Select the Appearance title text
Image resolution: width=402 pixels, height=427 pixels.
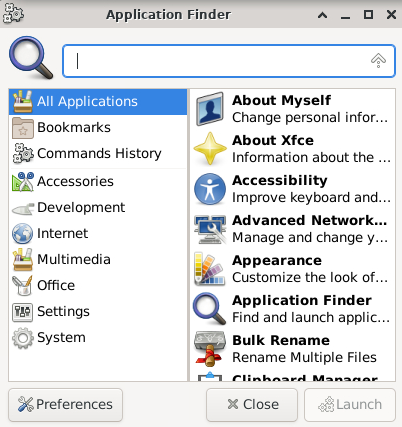pos(277,261)
